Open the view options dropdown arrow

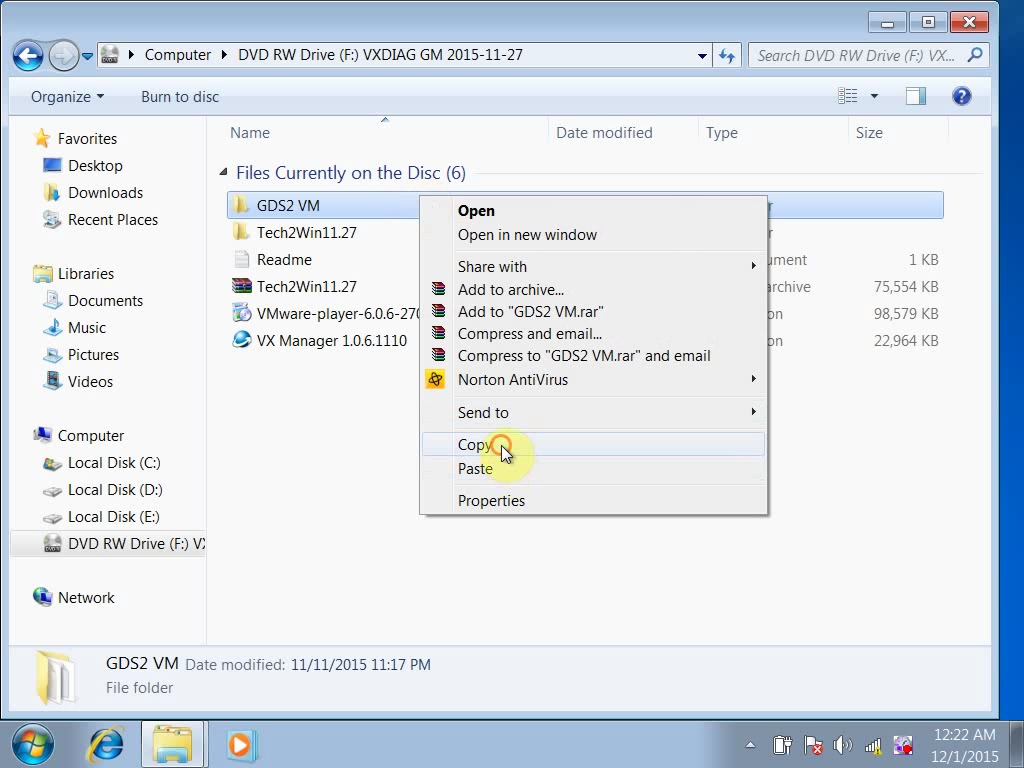[874, 96]
